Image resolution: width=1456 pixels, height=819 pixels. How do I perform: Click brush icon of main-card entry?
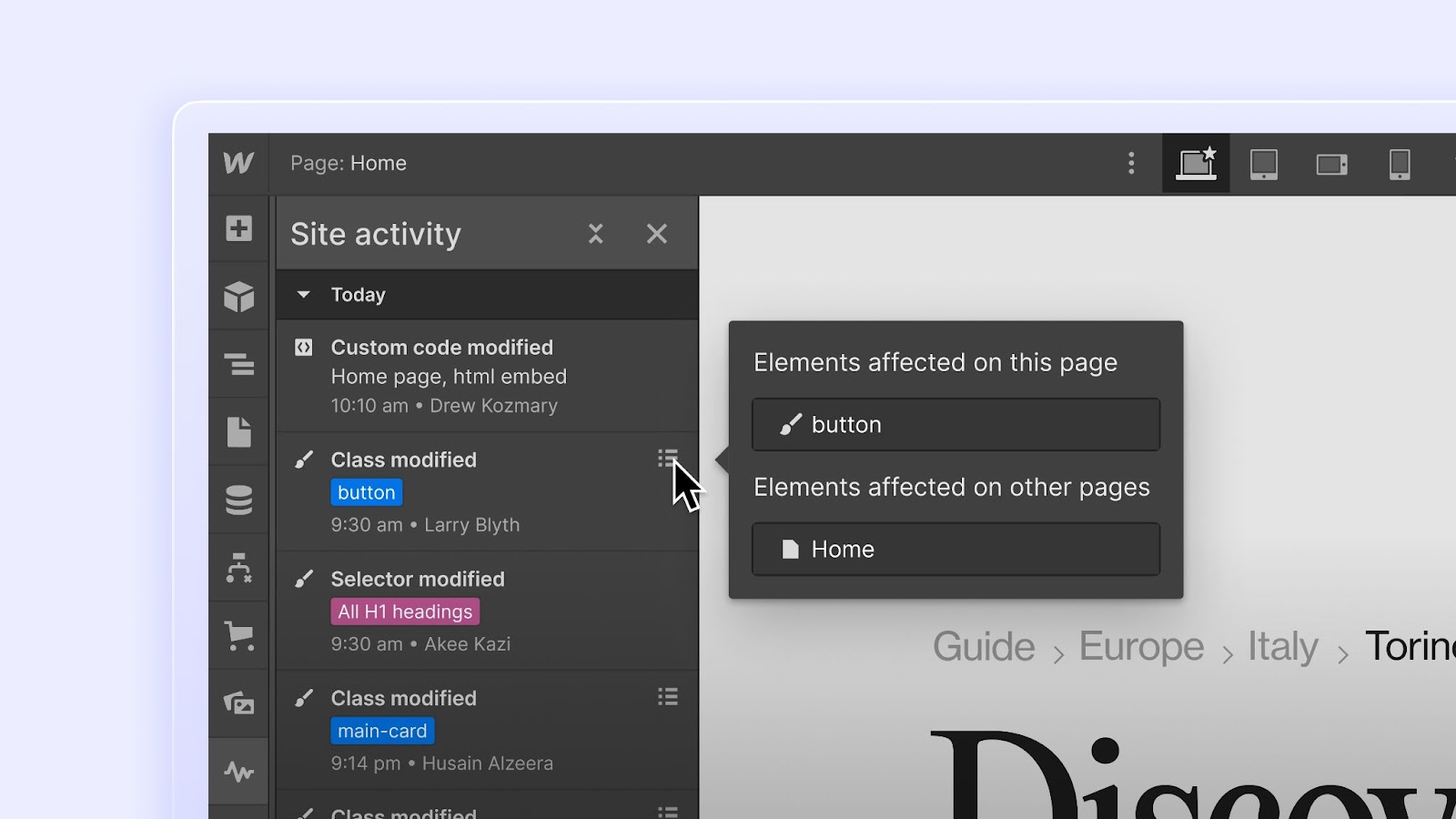click(304, 698)
